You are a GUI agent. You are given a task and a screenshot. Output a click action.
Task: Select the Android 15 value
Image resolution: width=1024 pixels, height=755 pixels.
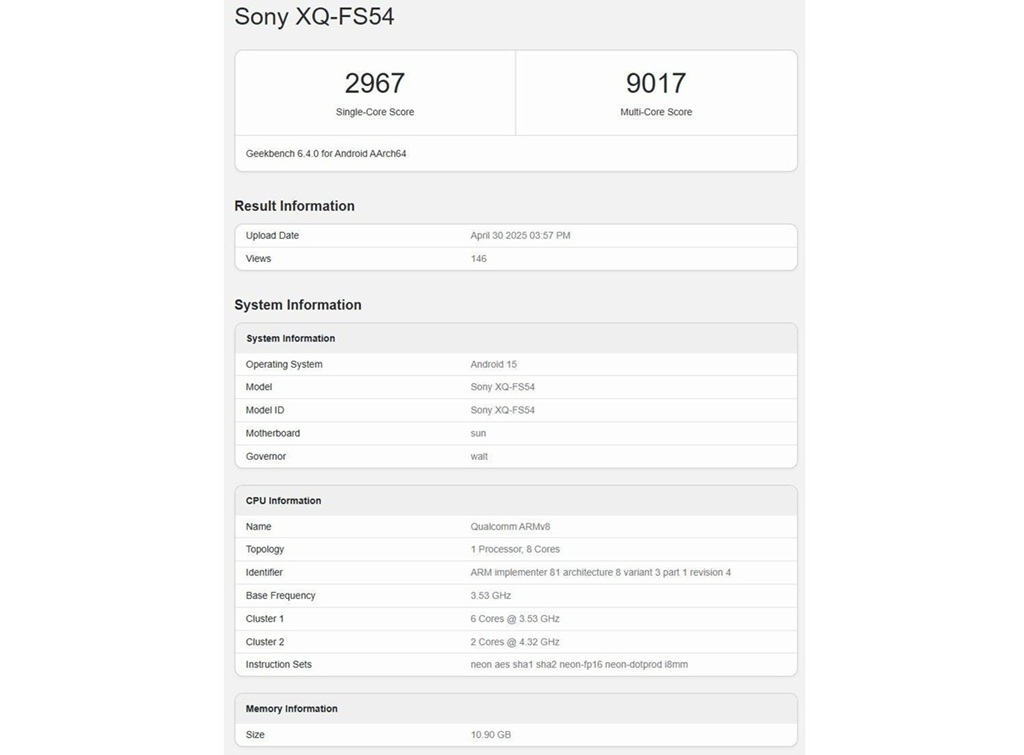point(494,364)
